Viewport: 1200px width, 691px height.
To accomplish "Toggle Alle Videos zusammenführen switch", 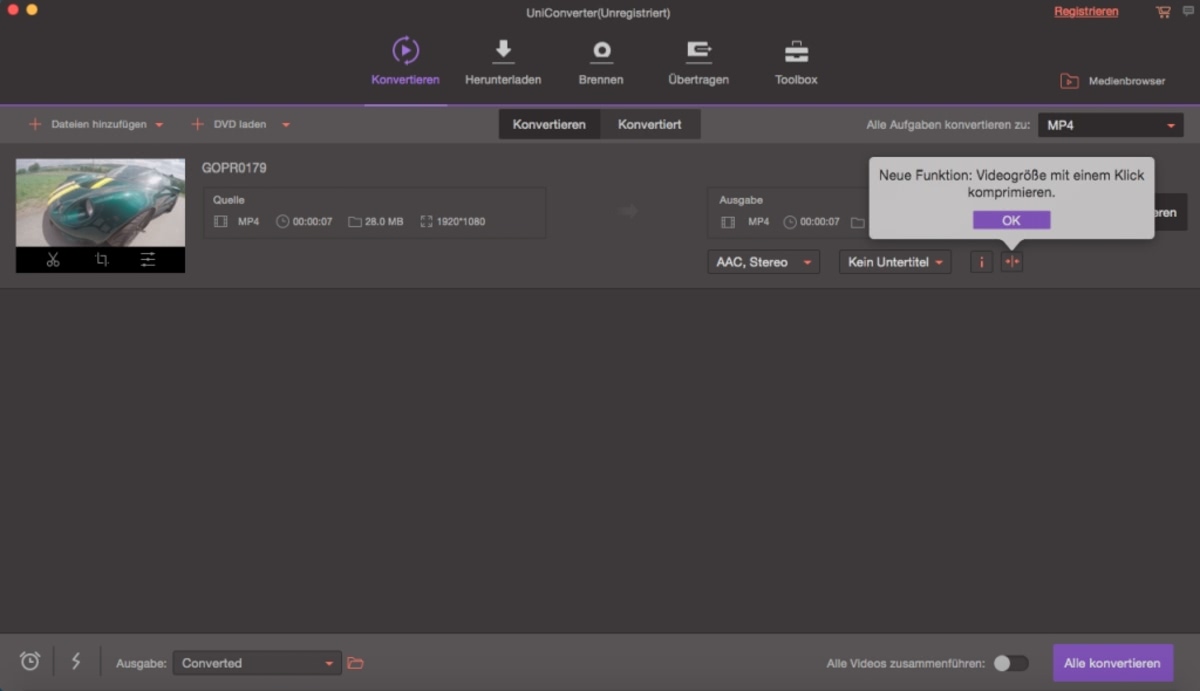I will coord(1010,663).
